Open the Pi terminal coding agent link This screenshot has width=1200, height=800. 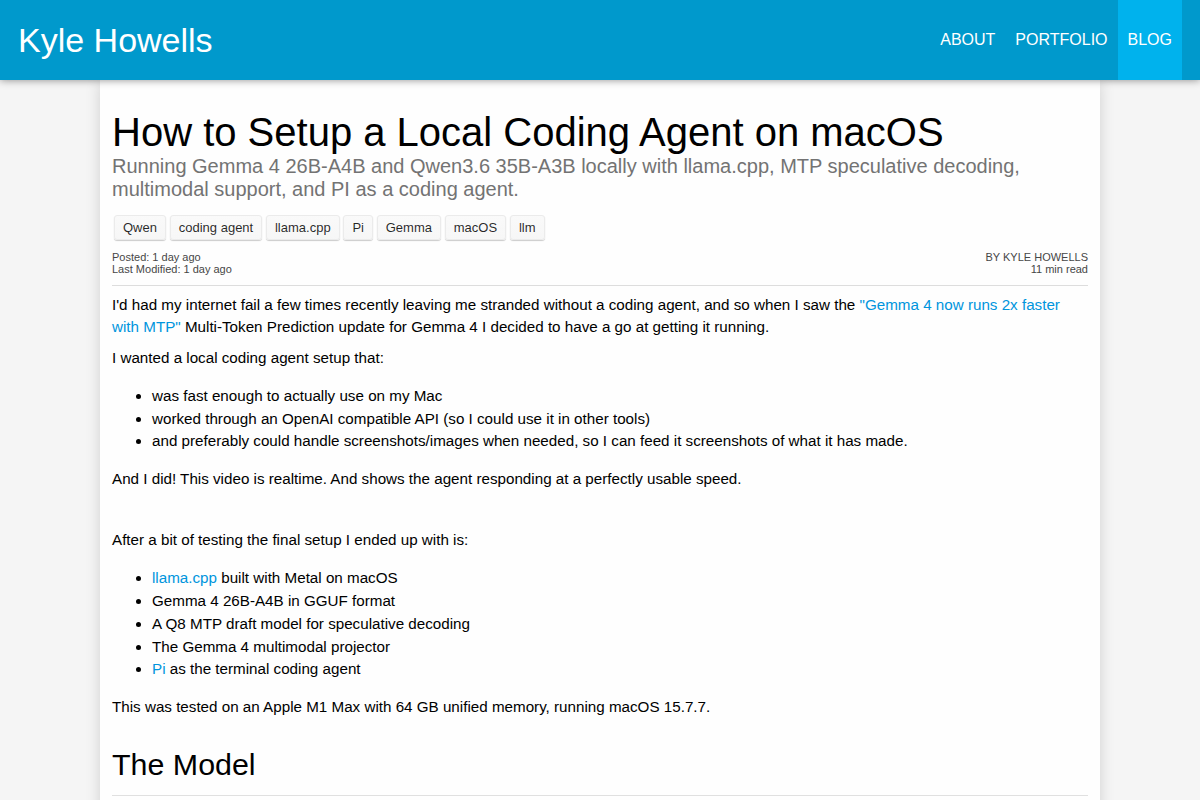coord(159,669)
